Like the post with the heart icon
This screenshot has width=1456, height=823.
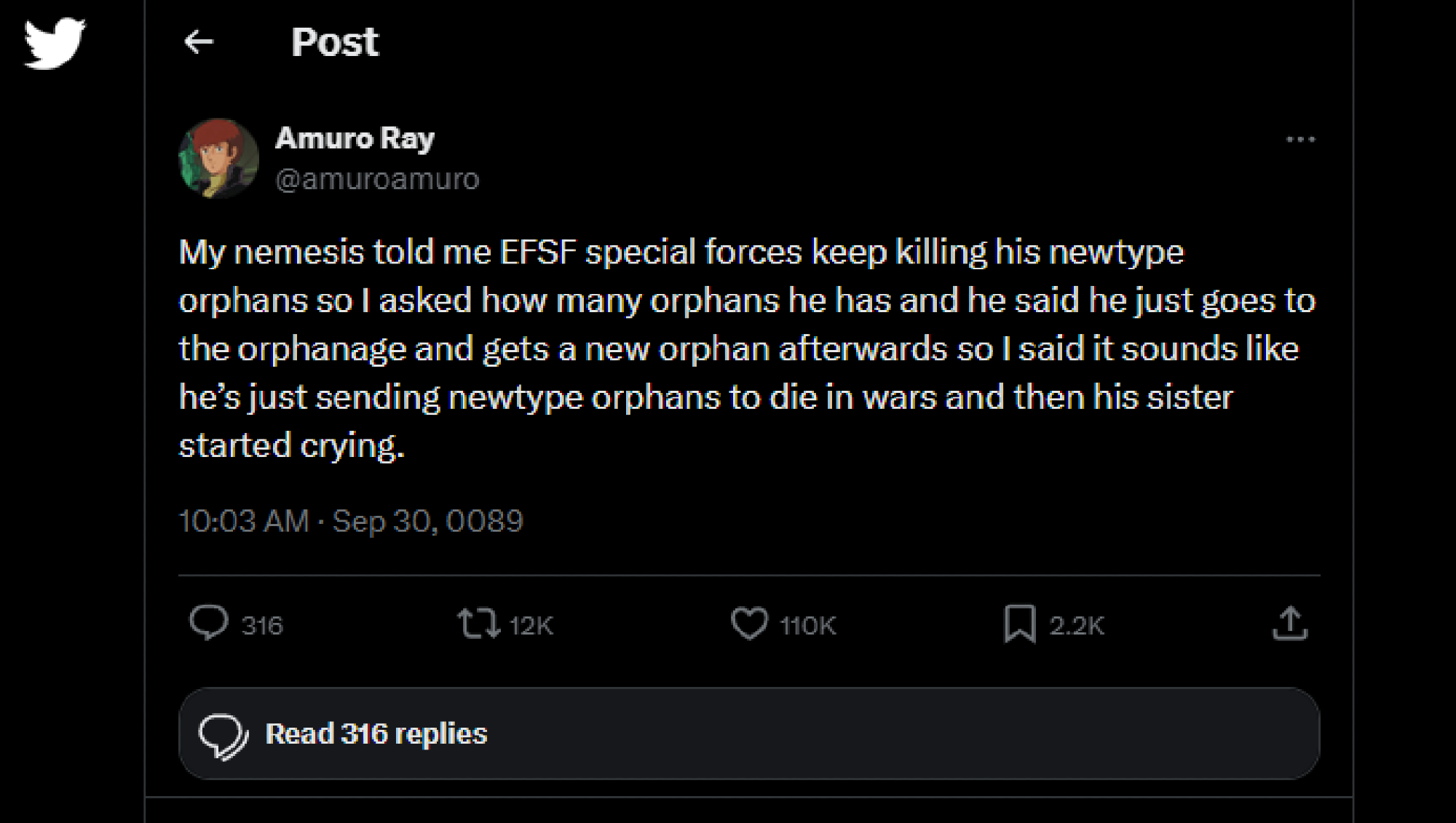[749, 624]
